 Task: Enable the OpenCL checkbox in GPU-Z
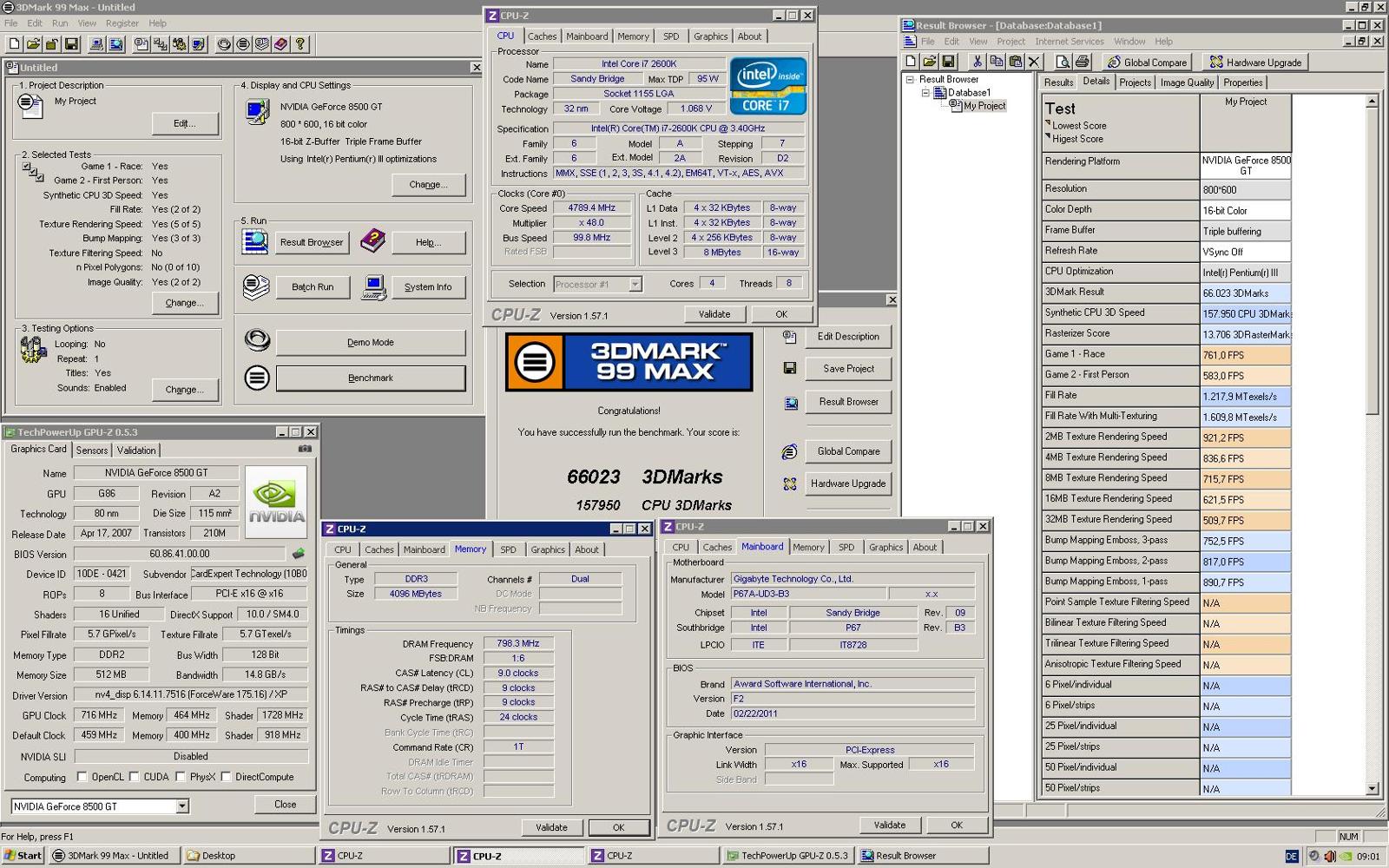click(82, 777)
